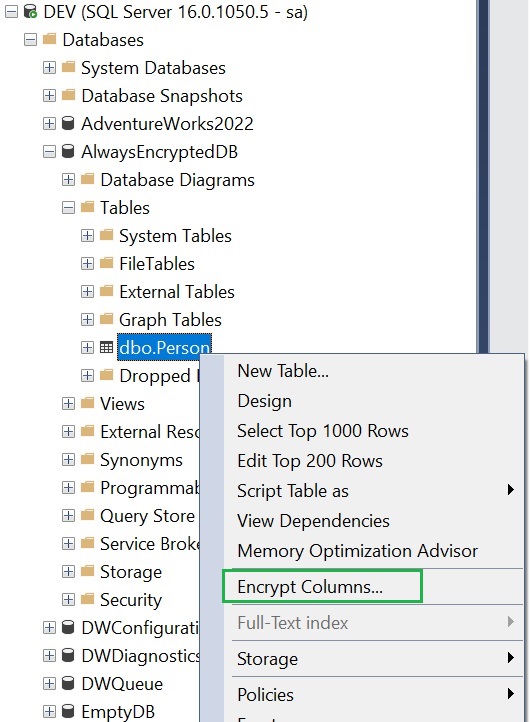Viewport: 530px width, 722px height.
Task: Choose Memory Optimization Advisor menu entry
Action: 357,551
